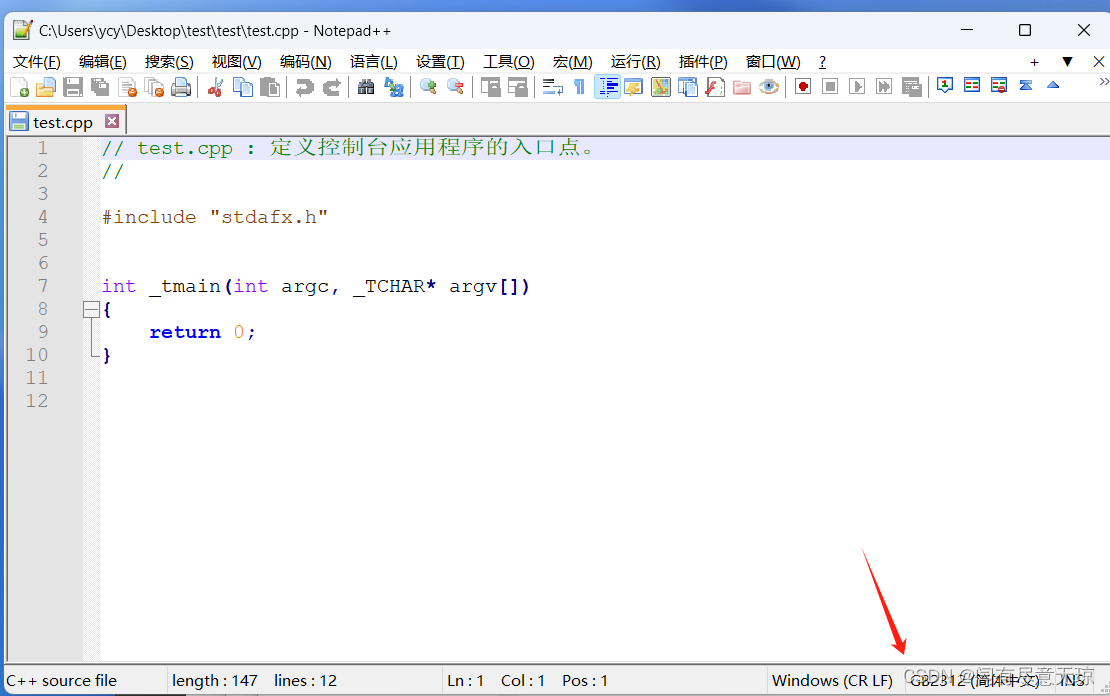Redo action via toolbar arrow
Viewport: 1110px width, 696px height.
click(331, 87)
